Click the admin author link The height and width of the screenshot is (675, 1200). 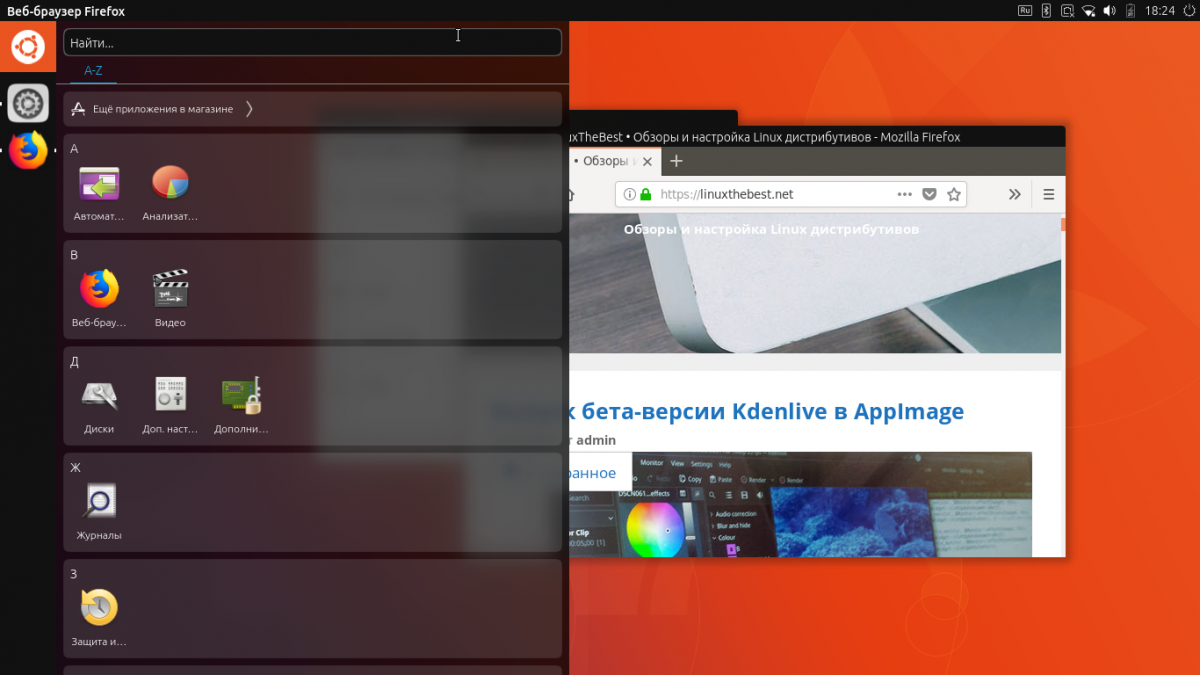[596, 440]
